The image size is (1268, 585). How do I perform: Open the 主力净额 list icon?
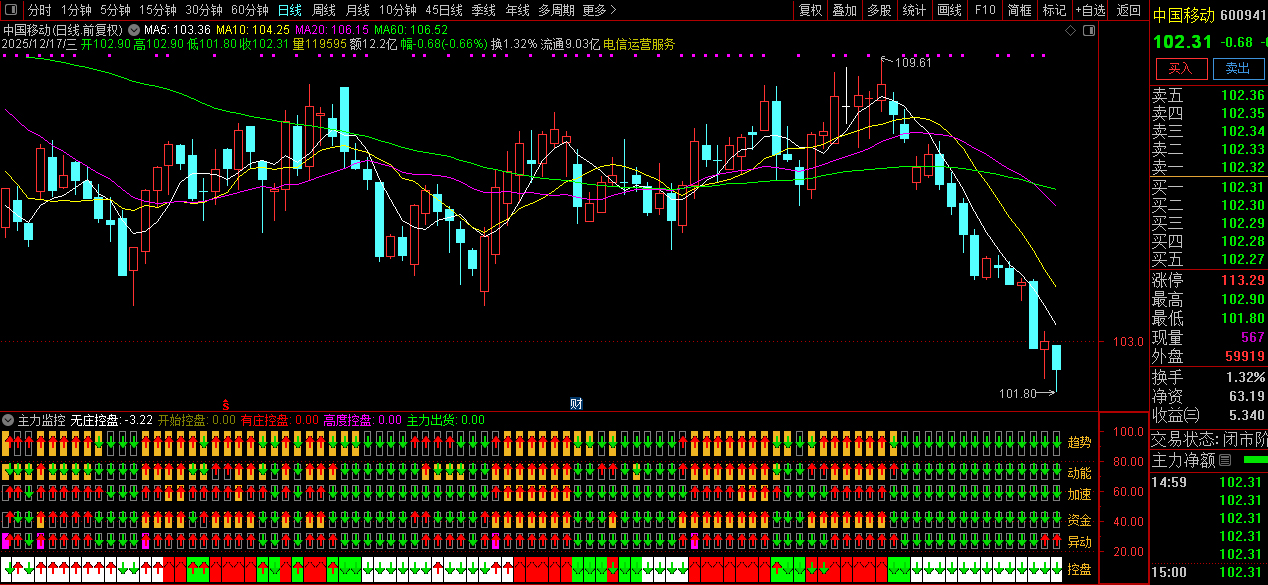click(1225, 460)
